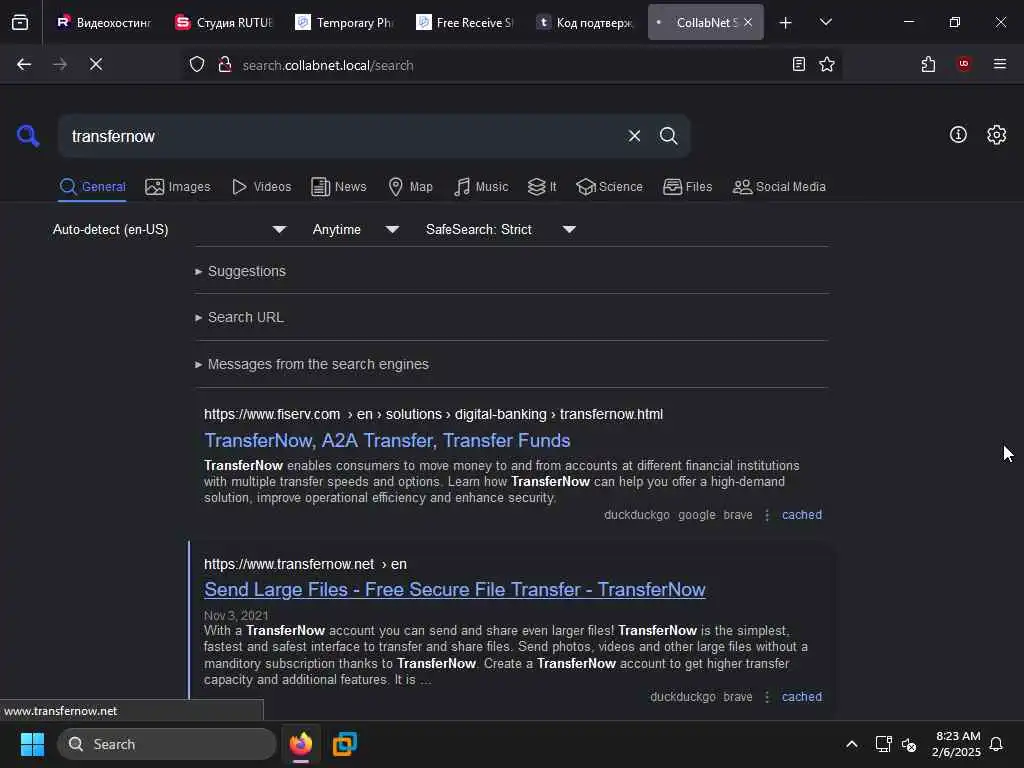Open the Windows Start menu
Viewport: 1024px width, 768px height.
pos(32,744)
